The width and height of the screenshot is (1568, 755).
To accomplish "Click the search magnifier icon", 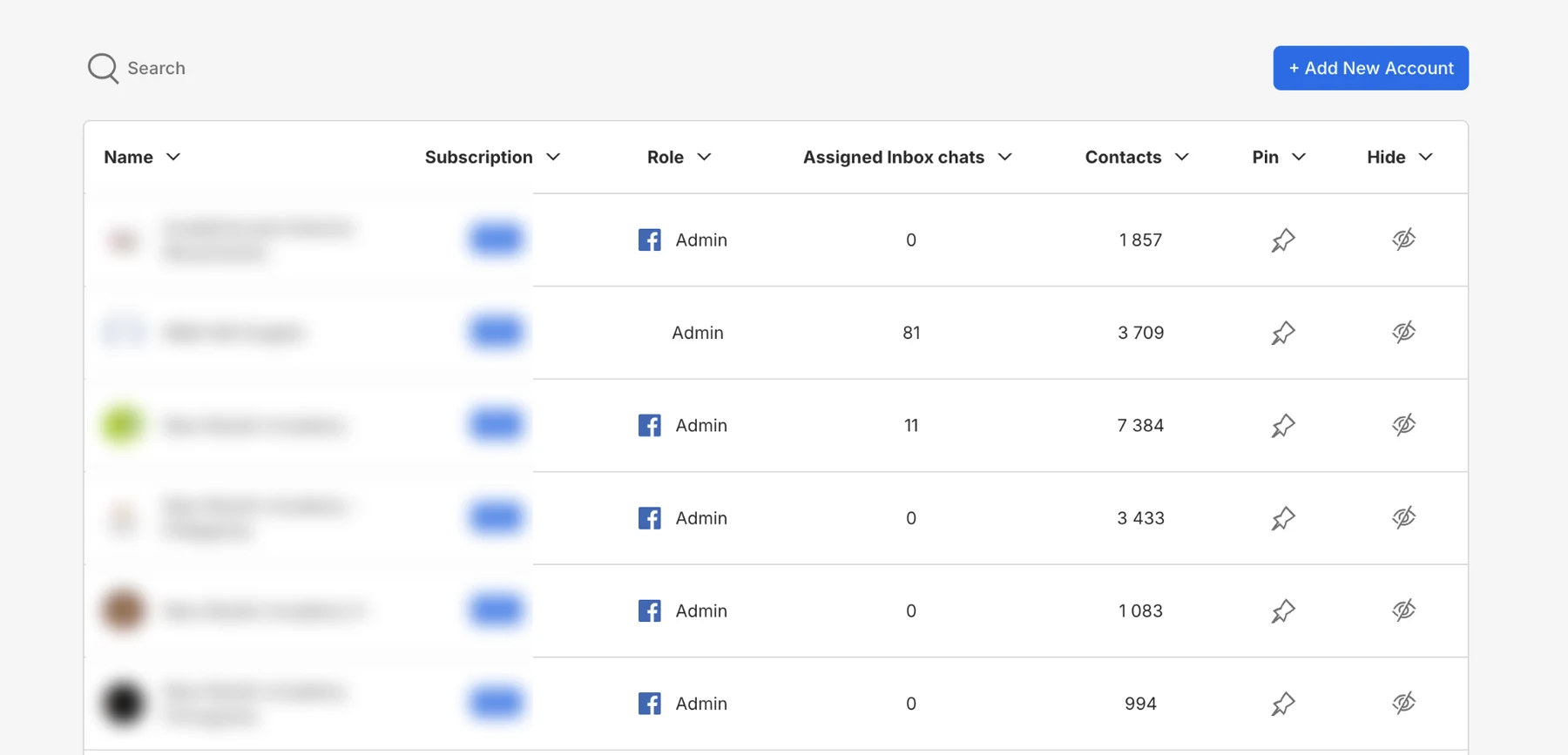I will tap(103, 68).
